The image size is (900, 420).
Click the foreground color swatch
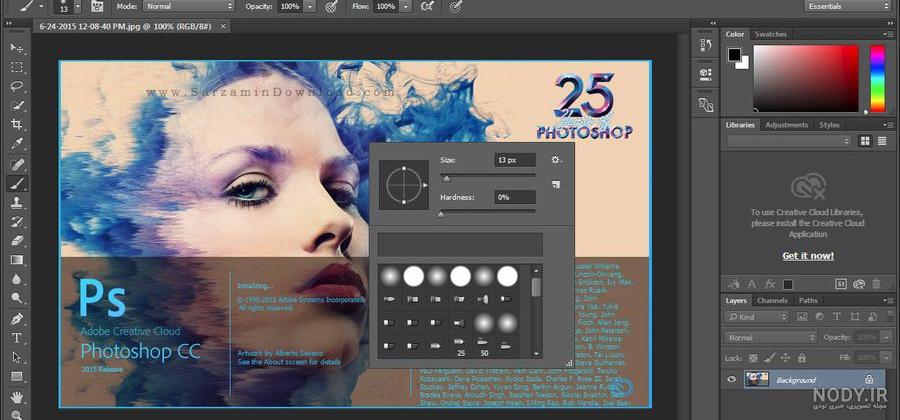click(734, 55)
